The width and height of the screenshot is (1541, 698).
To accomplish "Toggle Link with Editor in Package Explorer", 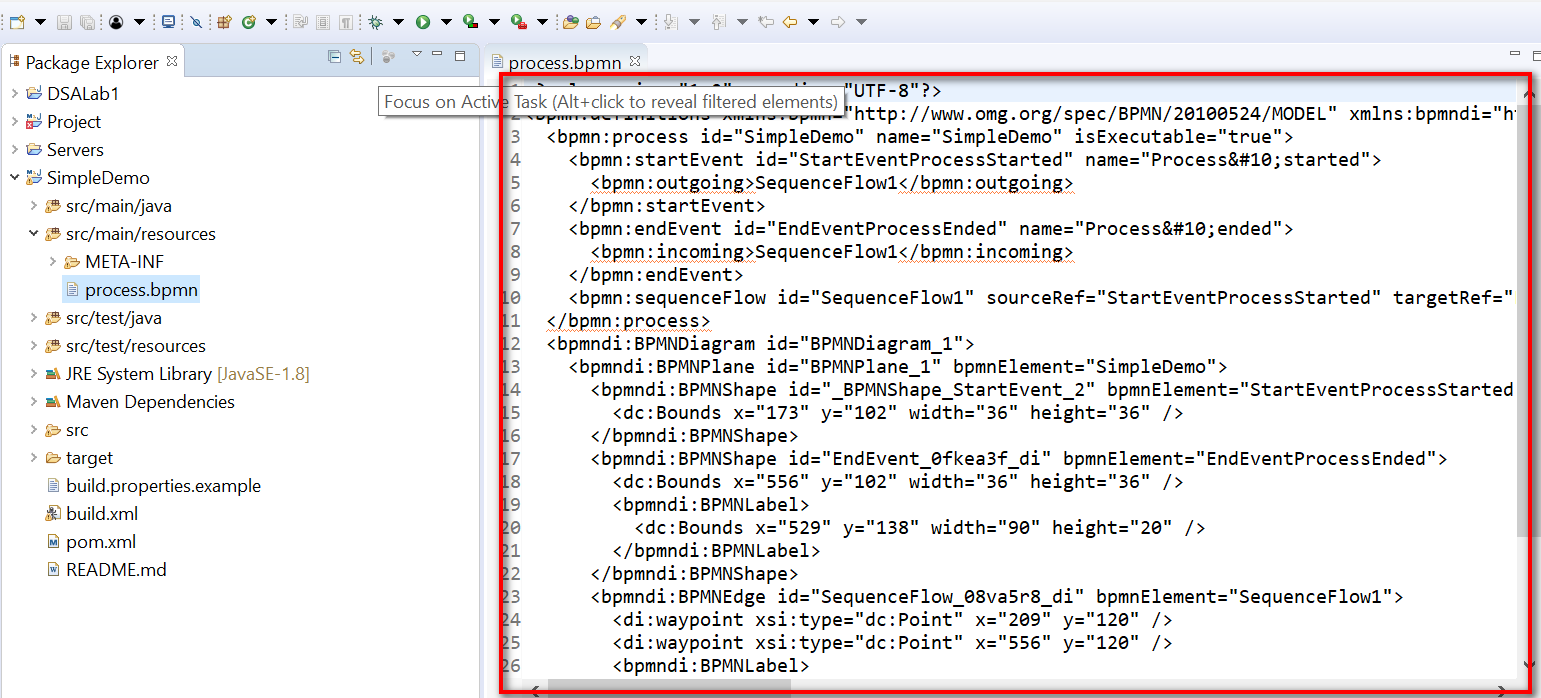I will pyautogui.click(x=356, y=57).
